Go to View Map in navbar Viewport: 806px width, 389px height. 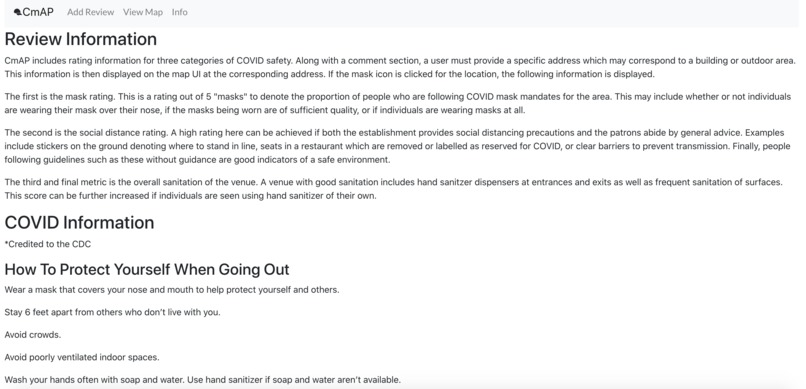pos(143,12)
